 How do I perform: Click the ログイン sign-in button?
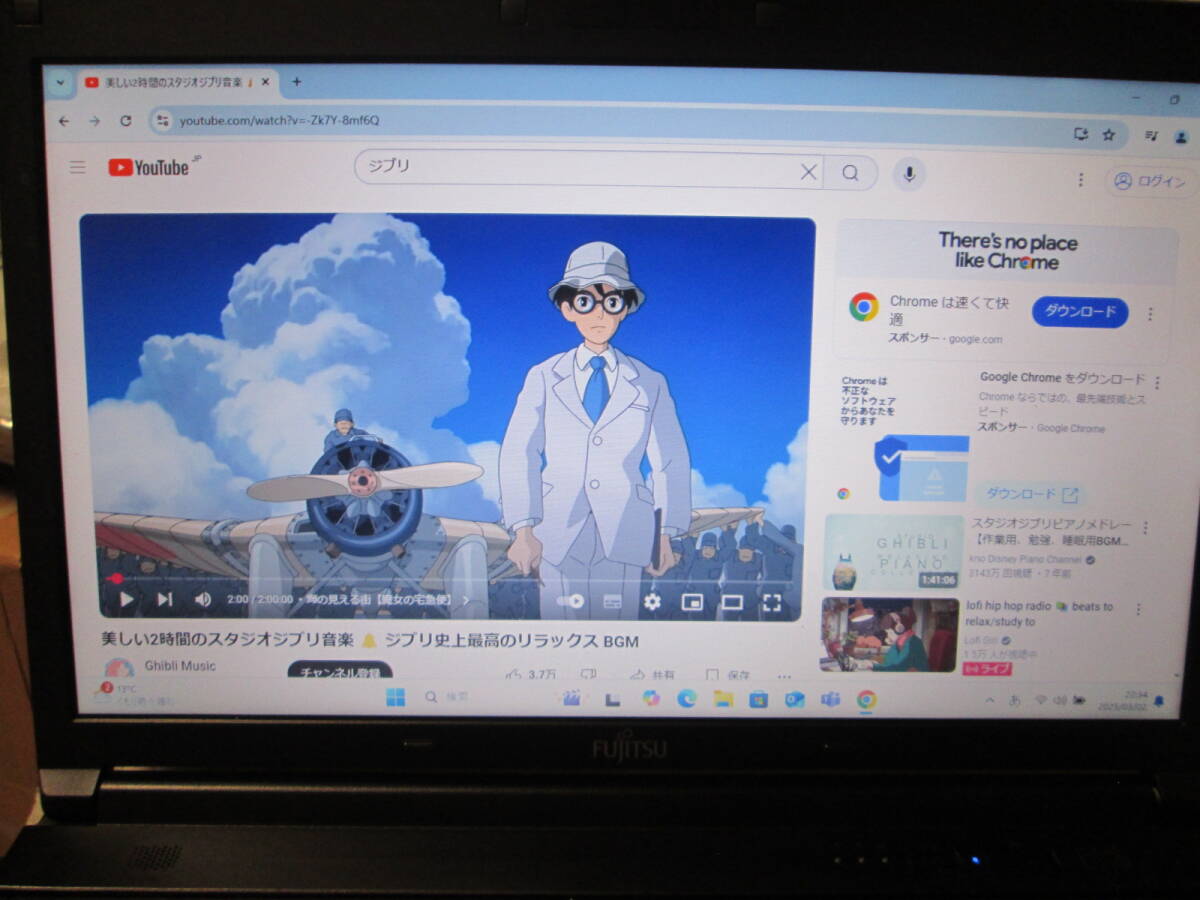tap(1150, 181)
